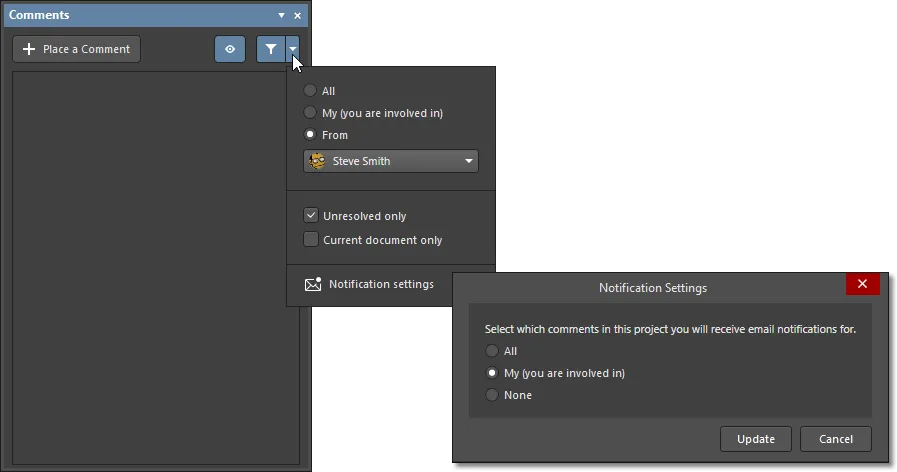Close the Comments panel
The height and width of the screenshot is (472, 897).
[297, 15]
